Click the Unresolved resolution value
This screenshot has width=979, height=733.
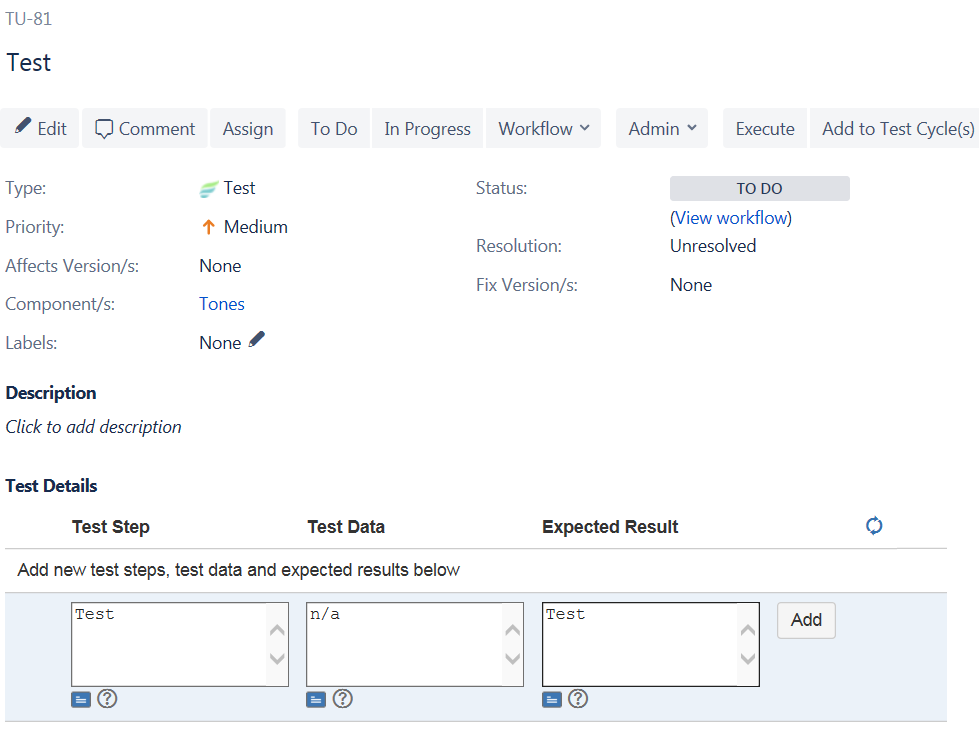pyautogui.click(x=713, y=246)
